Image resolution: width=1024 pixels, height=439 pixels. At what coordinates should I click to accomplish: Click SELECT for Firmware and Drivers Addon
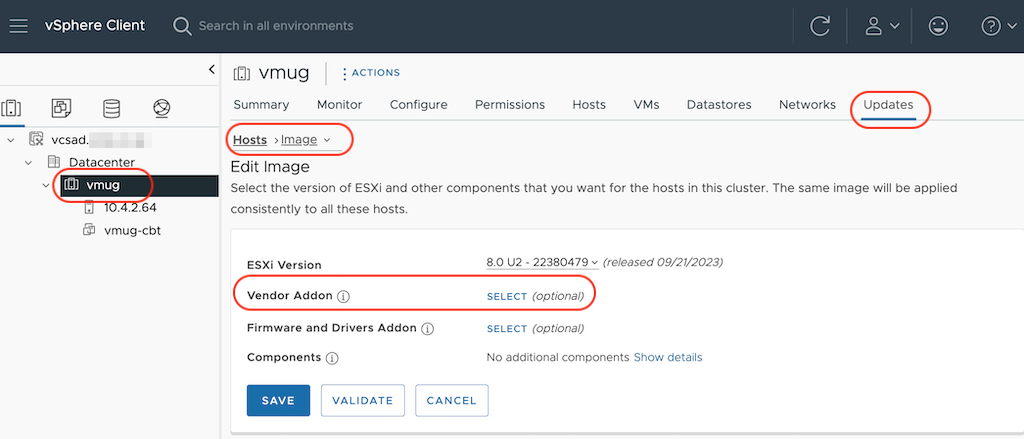click(507, 329)
